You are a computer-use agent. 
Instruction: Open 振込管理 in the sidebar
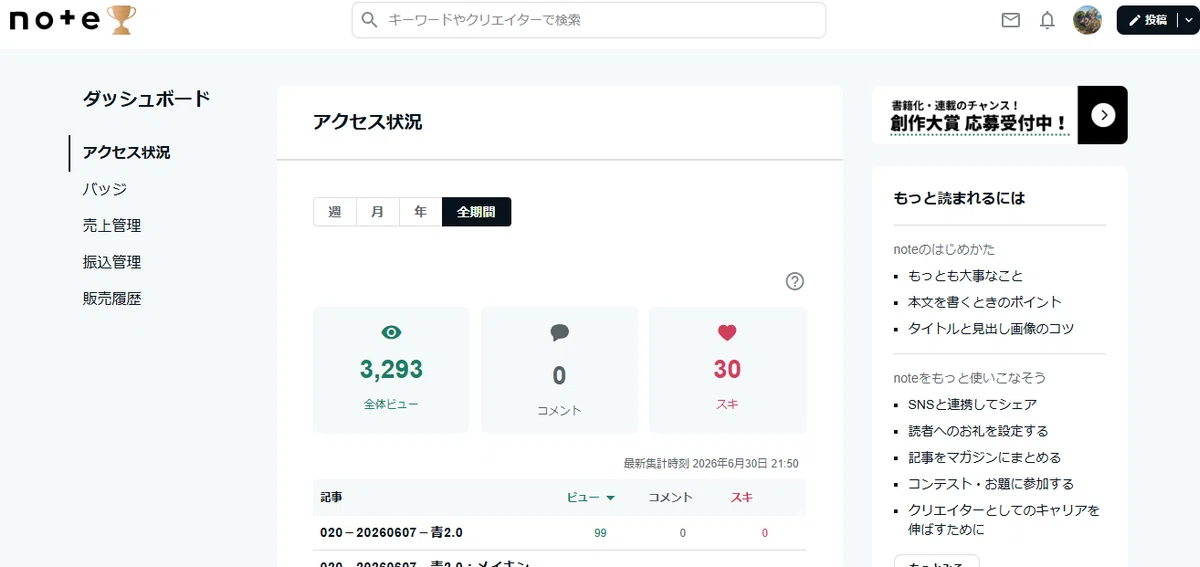[112, 262]
